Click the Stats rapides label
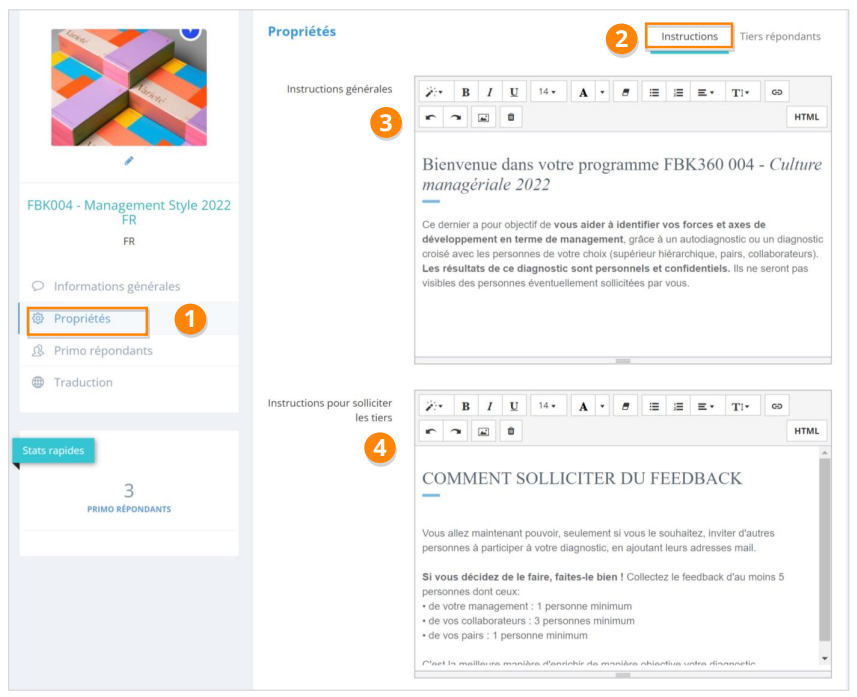 [x=53, y=450]
